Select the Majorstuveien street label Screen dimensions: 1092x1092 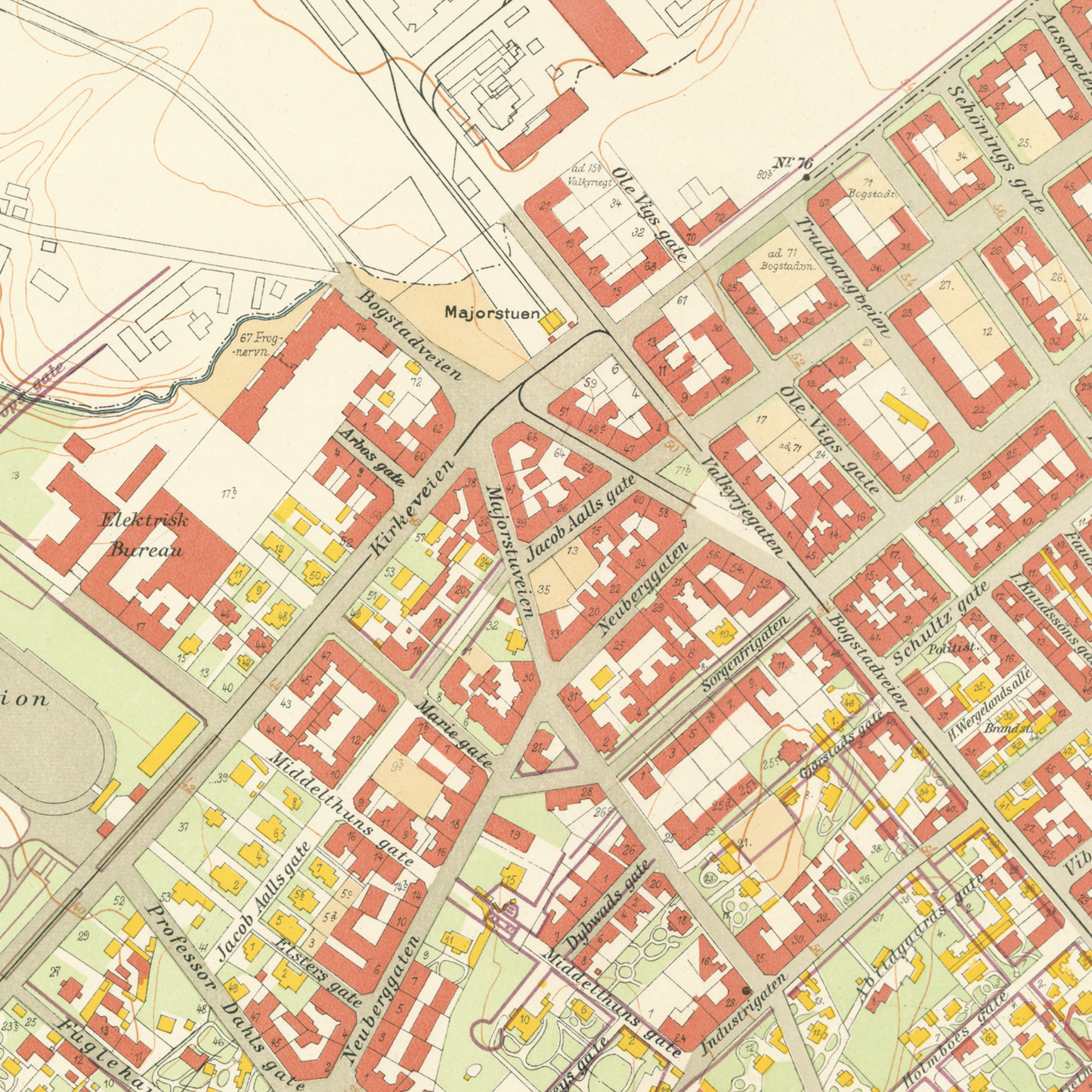[x=512, y=552]
